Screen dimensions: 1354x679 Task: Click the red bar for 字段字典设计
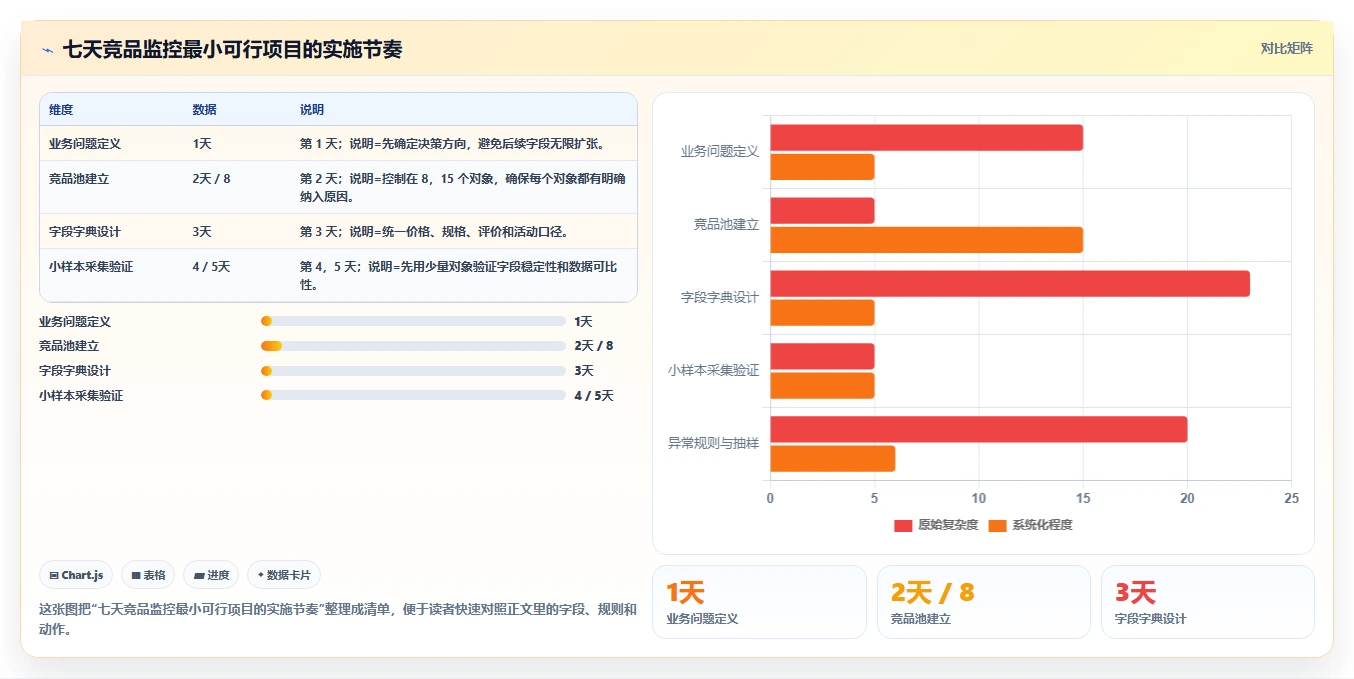1010,284
